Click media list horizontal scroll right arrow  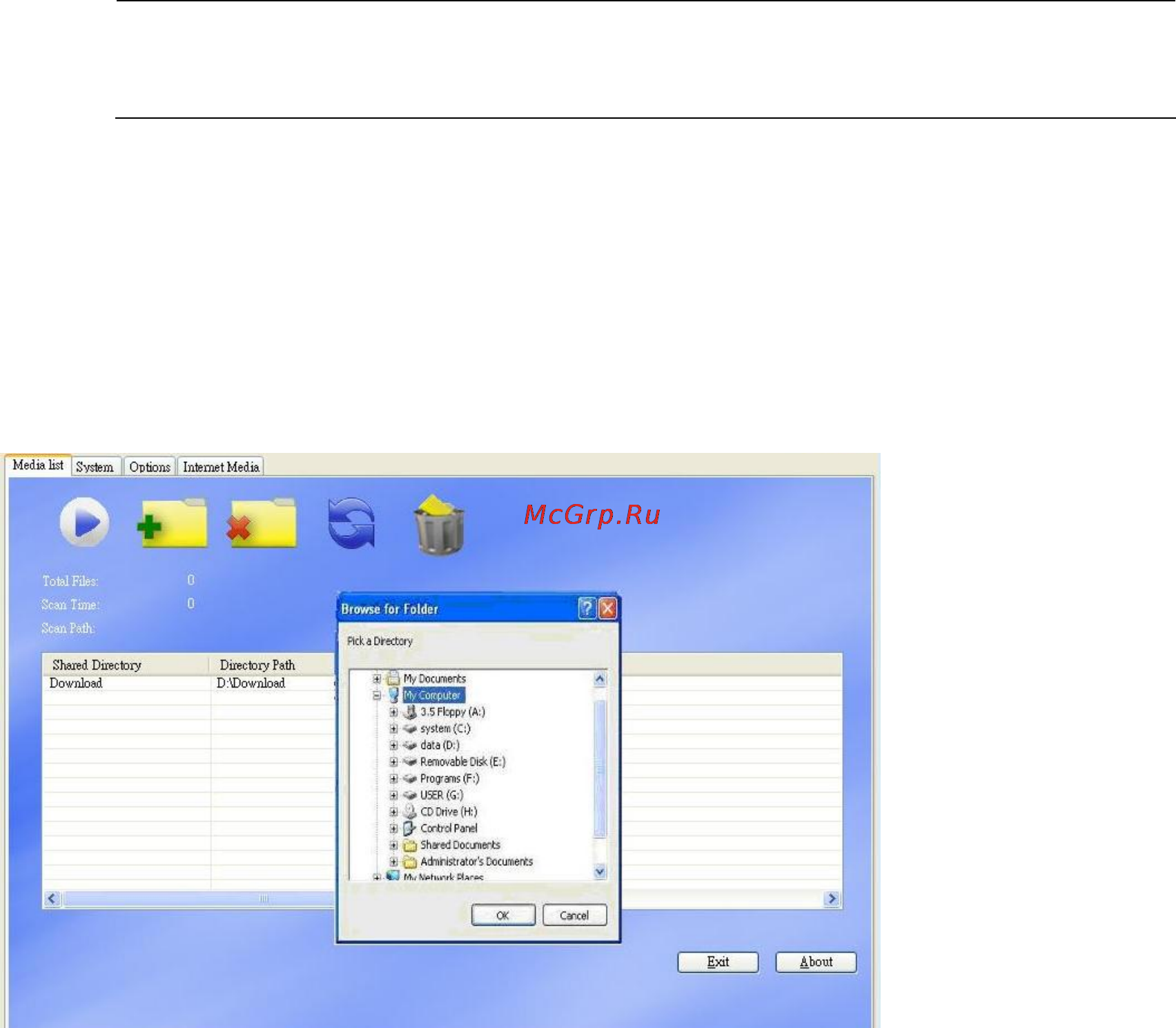coord(832,898)
